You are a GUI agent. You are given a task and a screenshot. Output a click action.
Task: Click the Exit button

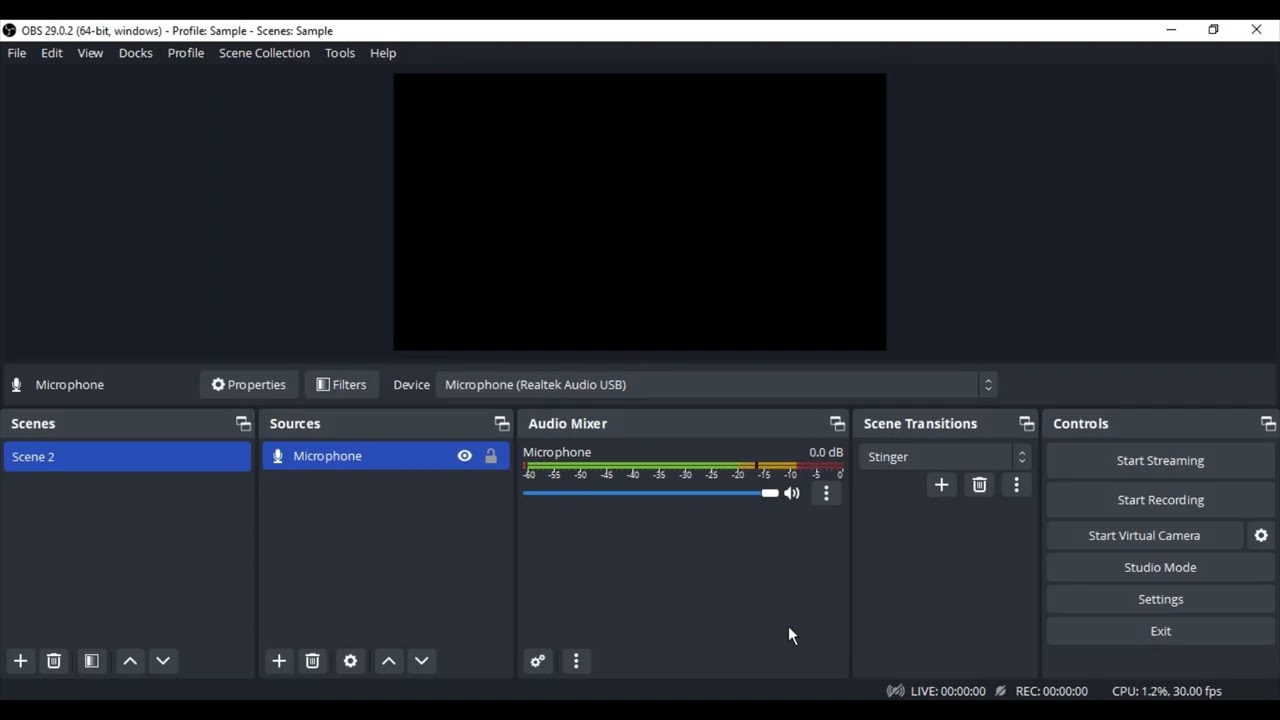tap(1160, 632)
